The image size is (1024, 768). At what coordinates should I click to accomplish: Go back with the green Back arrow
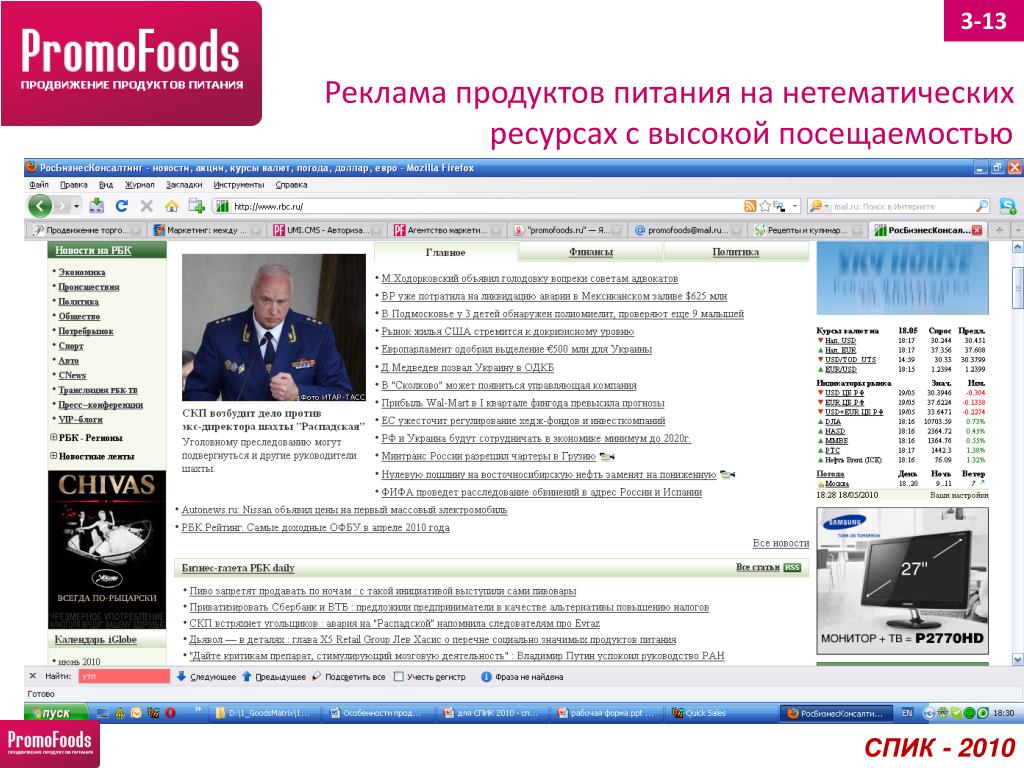[x=40, y=206]
